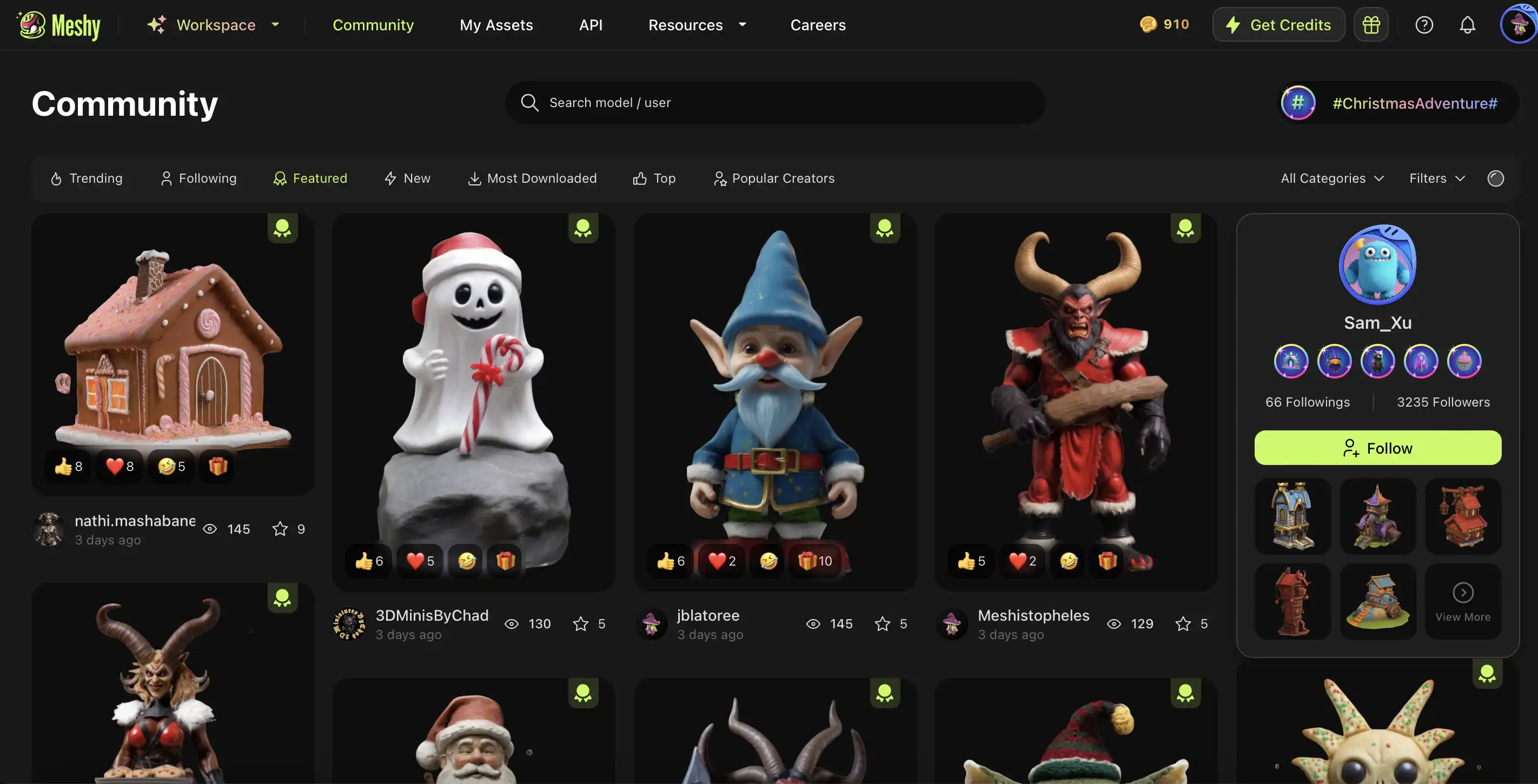The height and width of the screenshot is (784, 1538).
Task: Star the Meshistopheles model
Action: (x=1183, y=624)
